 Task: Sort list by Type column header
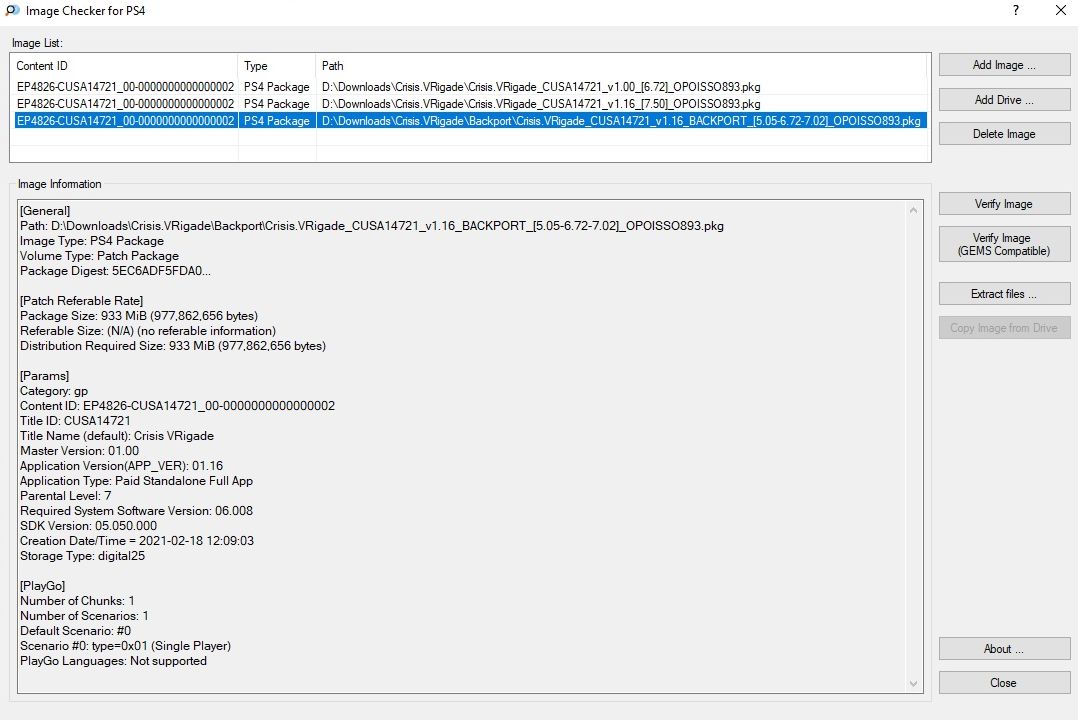click(x=277, y=66)
